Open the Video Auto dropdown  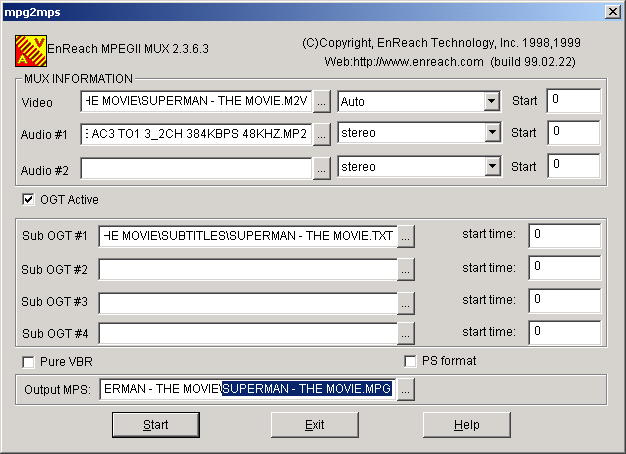491,102
